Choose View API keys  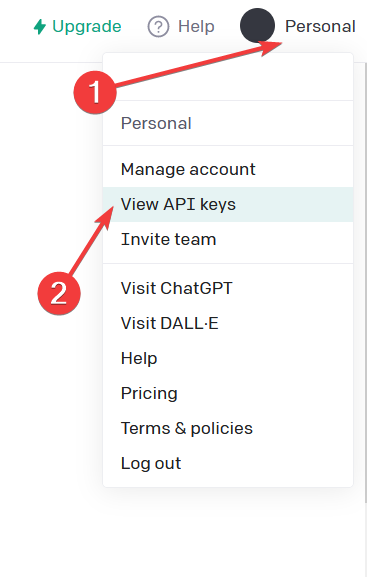tap(228, 204)
